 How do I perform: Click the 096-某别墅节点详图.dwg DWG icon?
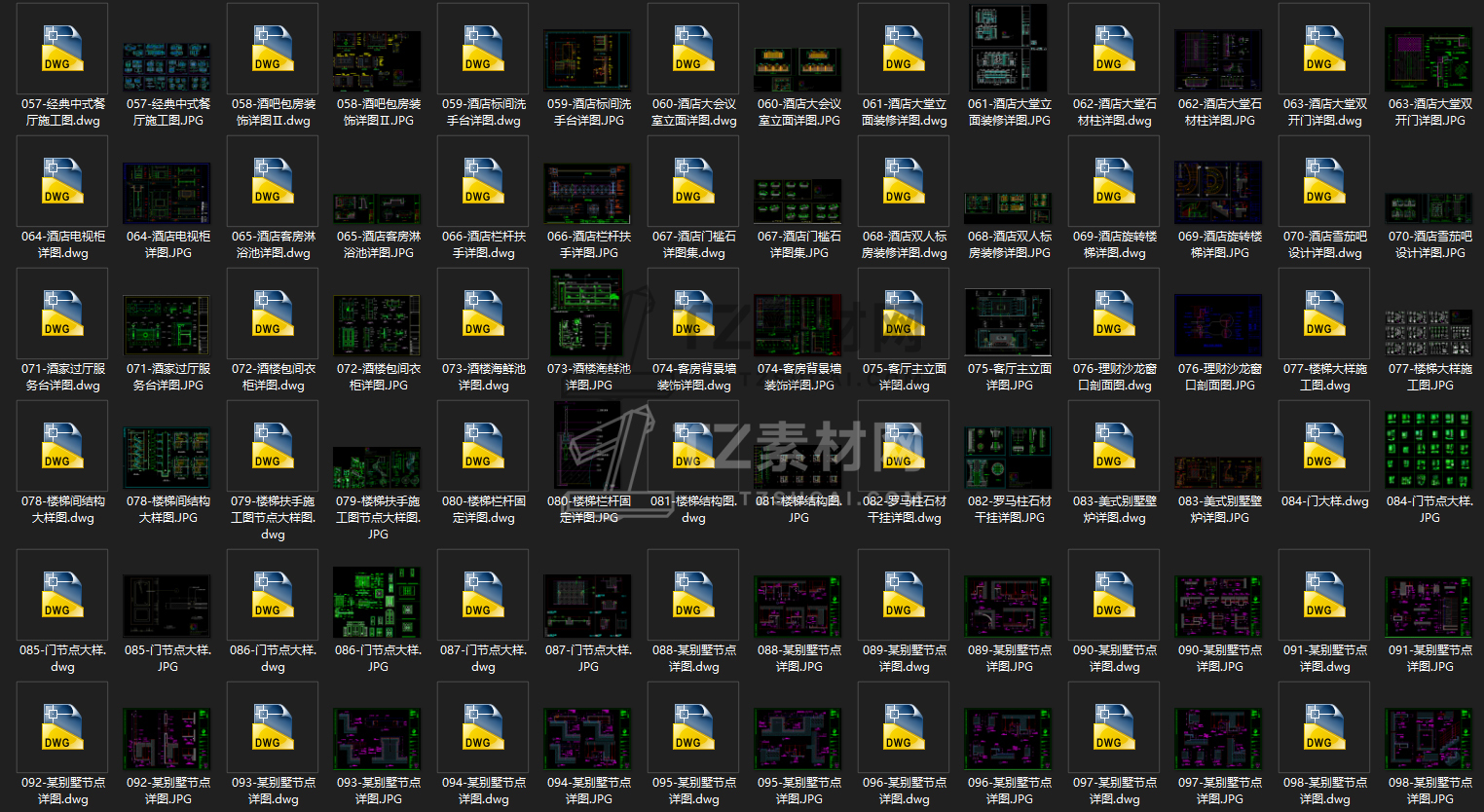click(904, 727)
